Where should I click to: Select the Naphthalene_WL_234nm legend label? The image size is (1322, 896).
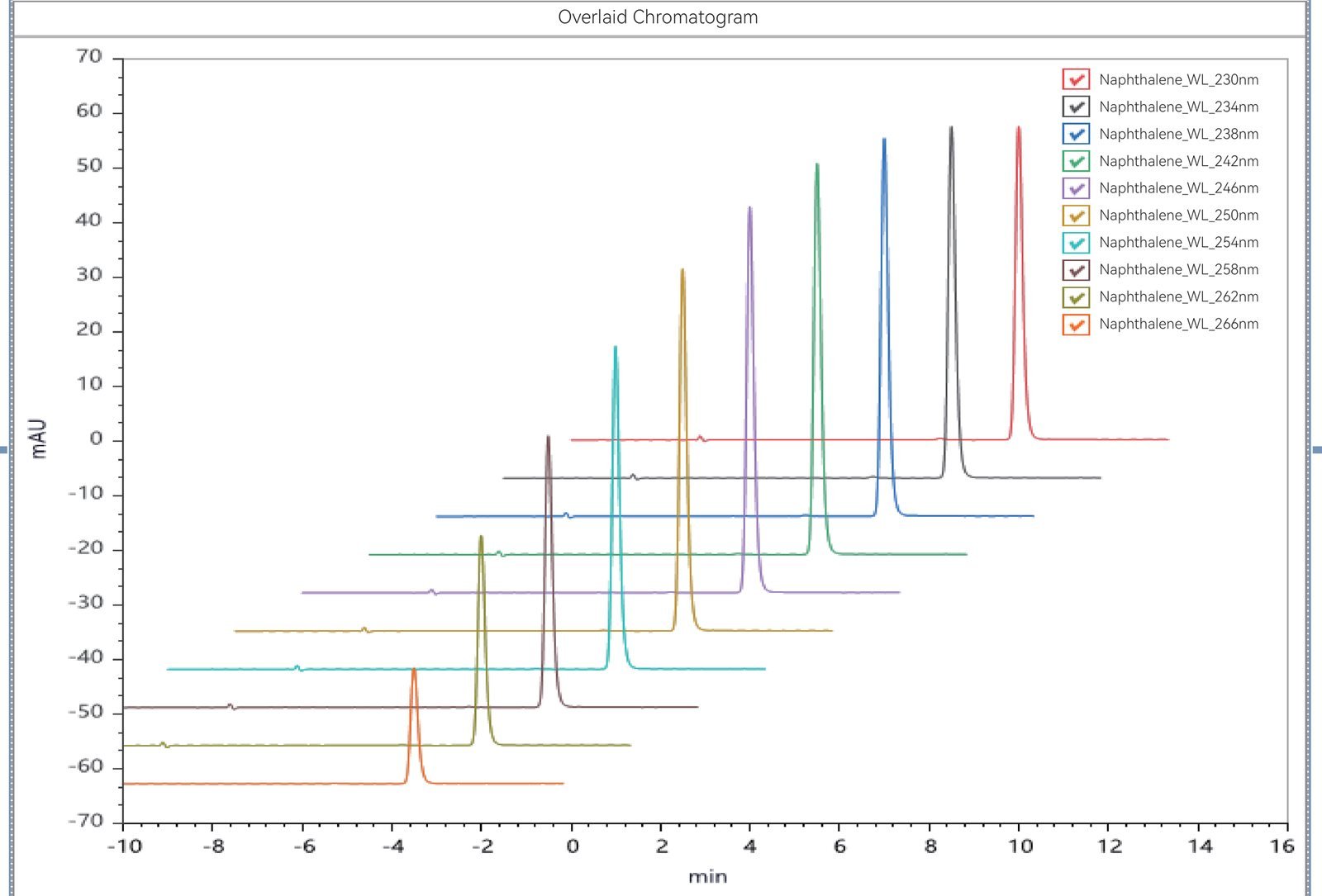click(x=1179, y=107)
